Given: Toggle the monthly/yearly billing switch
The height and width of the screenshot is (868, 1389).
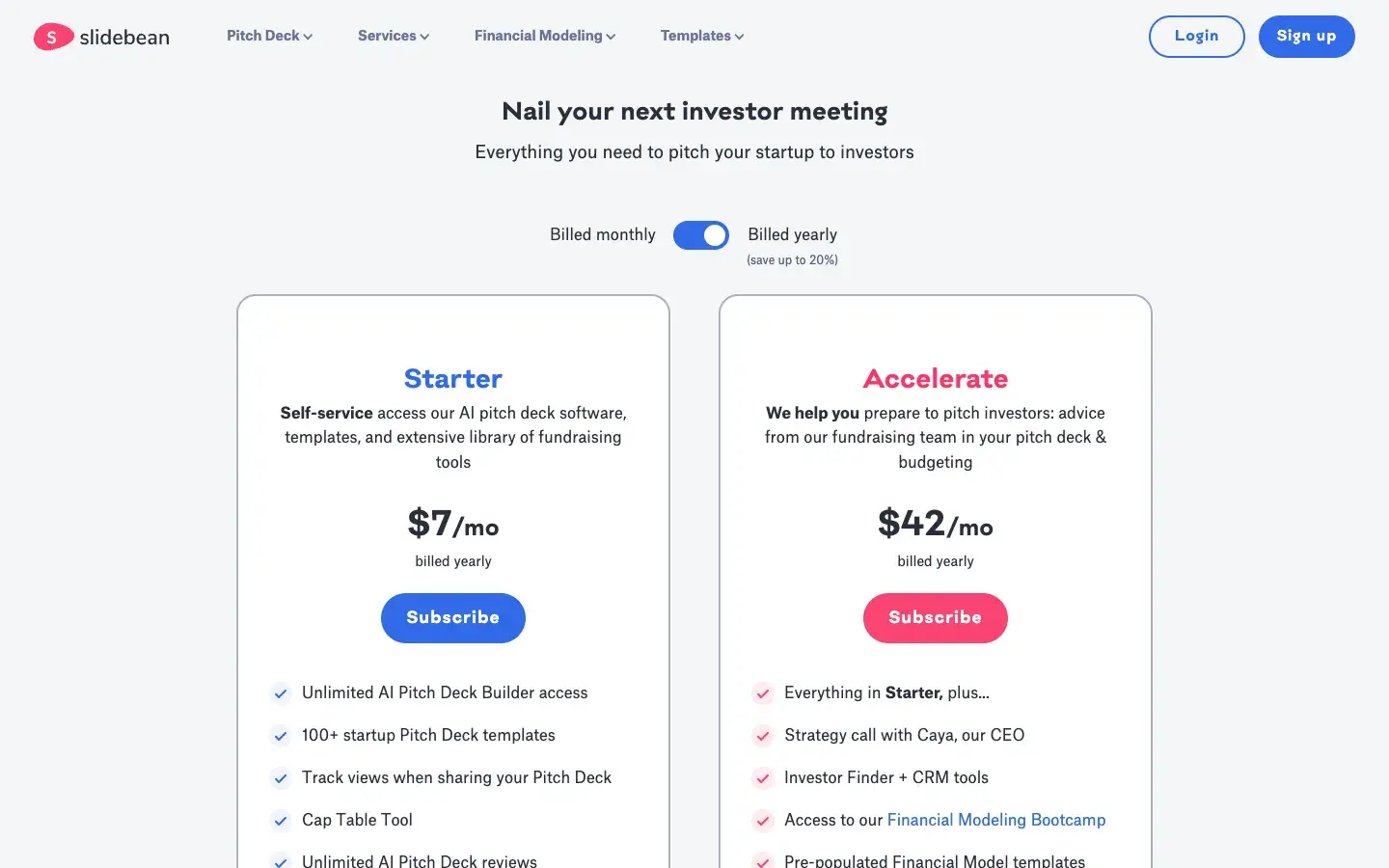Looking at the screenshot, I should point(701,235).
